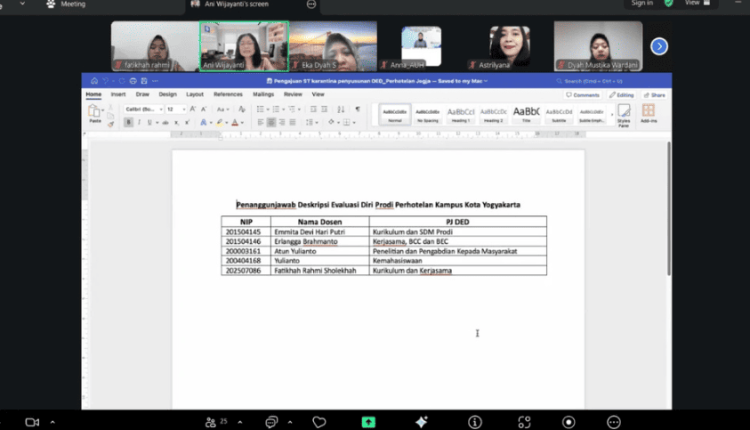Click the Paste clipboard icon in Word
The height and width of the screenshot is (430, 750).
click(x=94, y=112)
